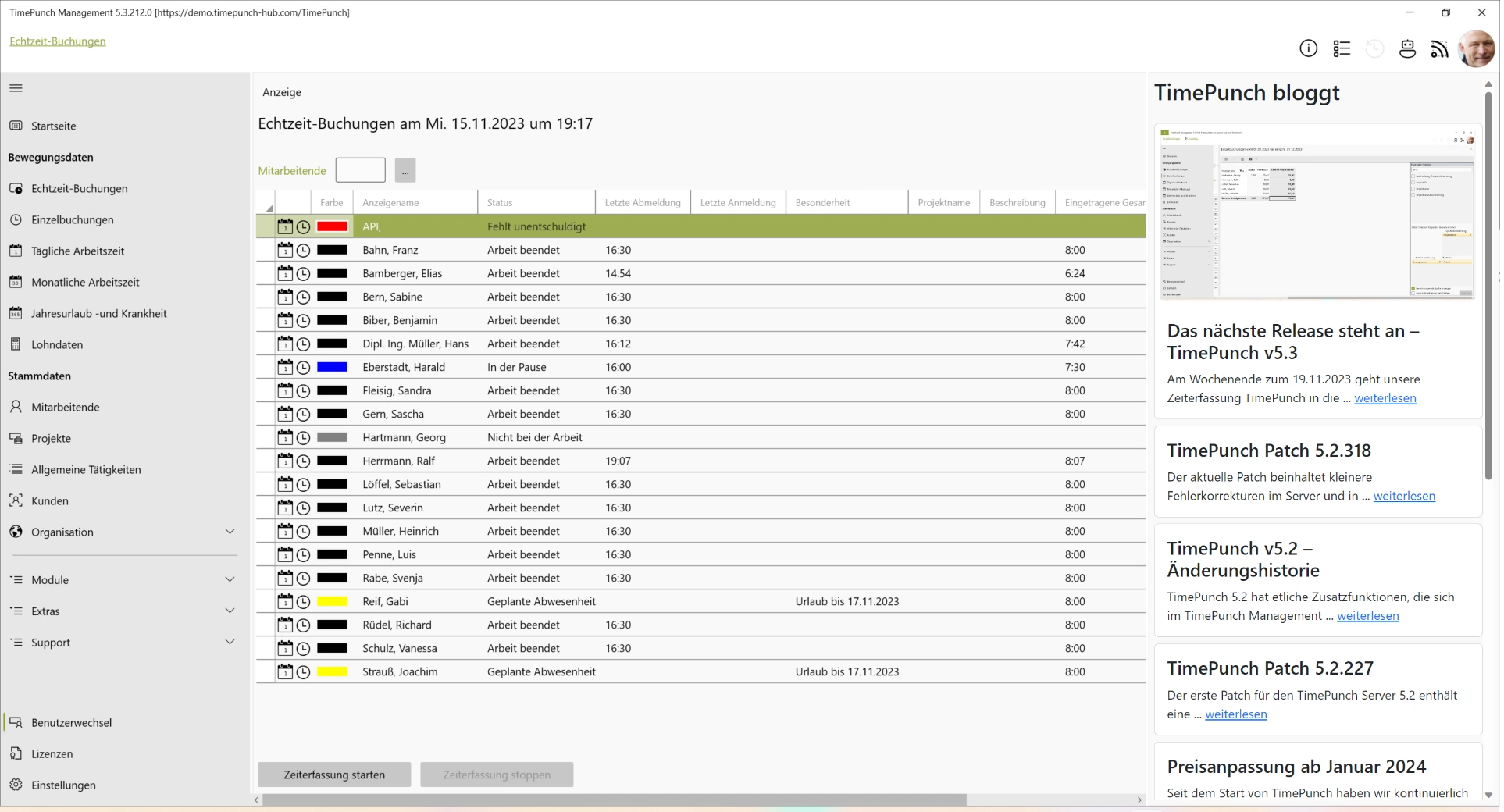Screen dimensions: 1504x812
Task: Open the RSS feed icon
Action: tap(1439, 48)
